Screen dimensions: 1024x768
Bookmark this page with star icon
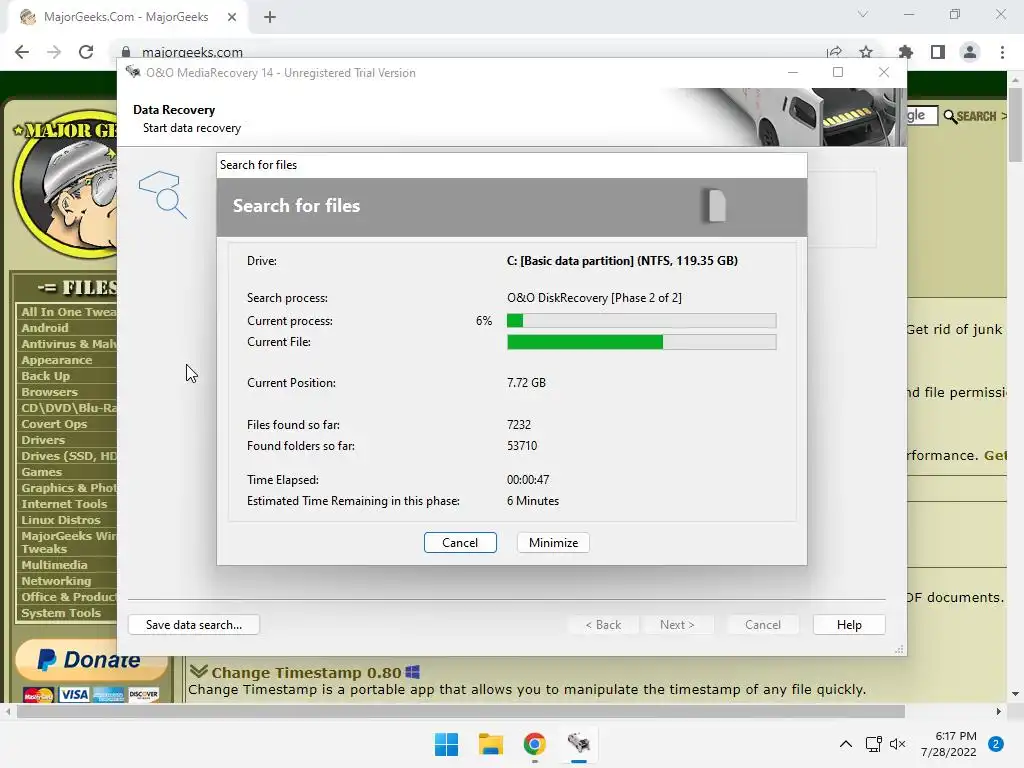866,52
